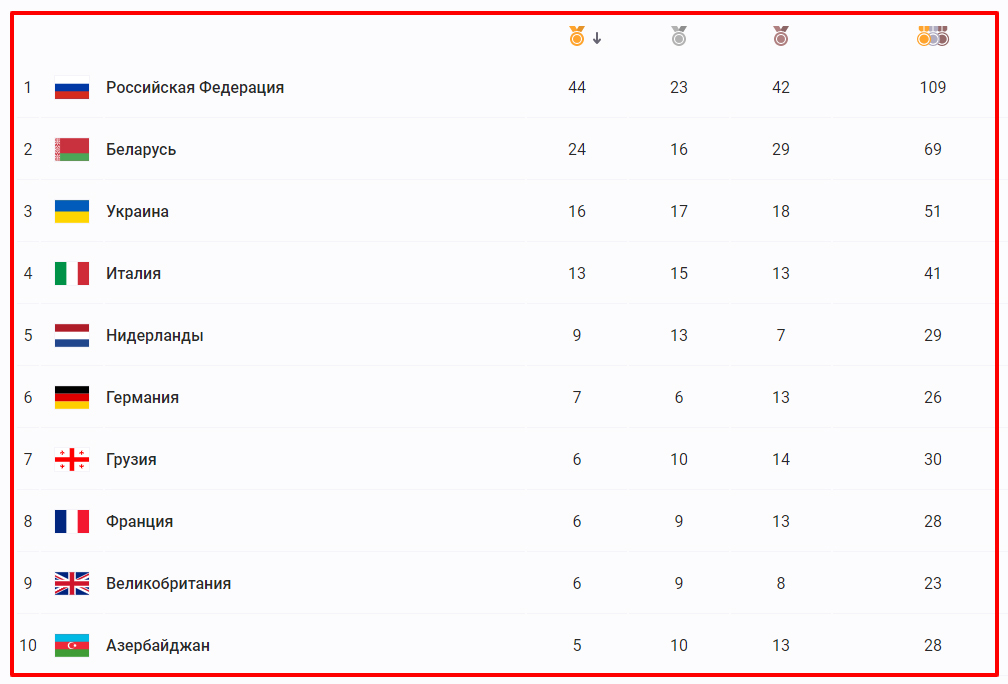Screen dimensions: 1008x684
Task: Select Азербайджан country name
Action: pyautogui.click(x=158, y=645)
